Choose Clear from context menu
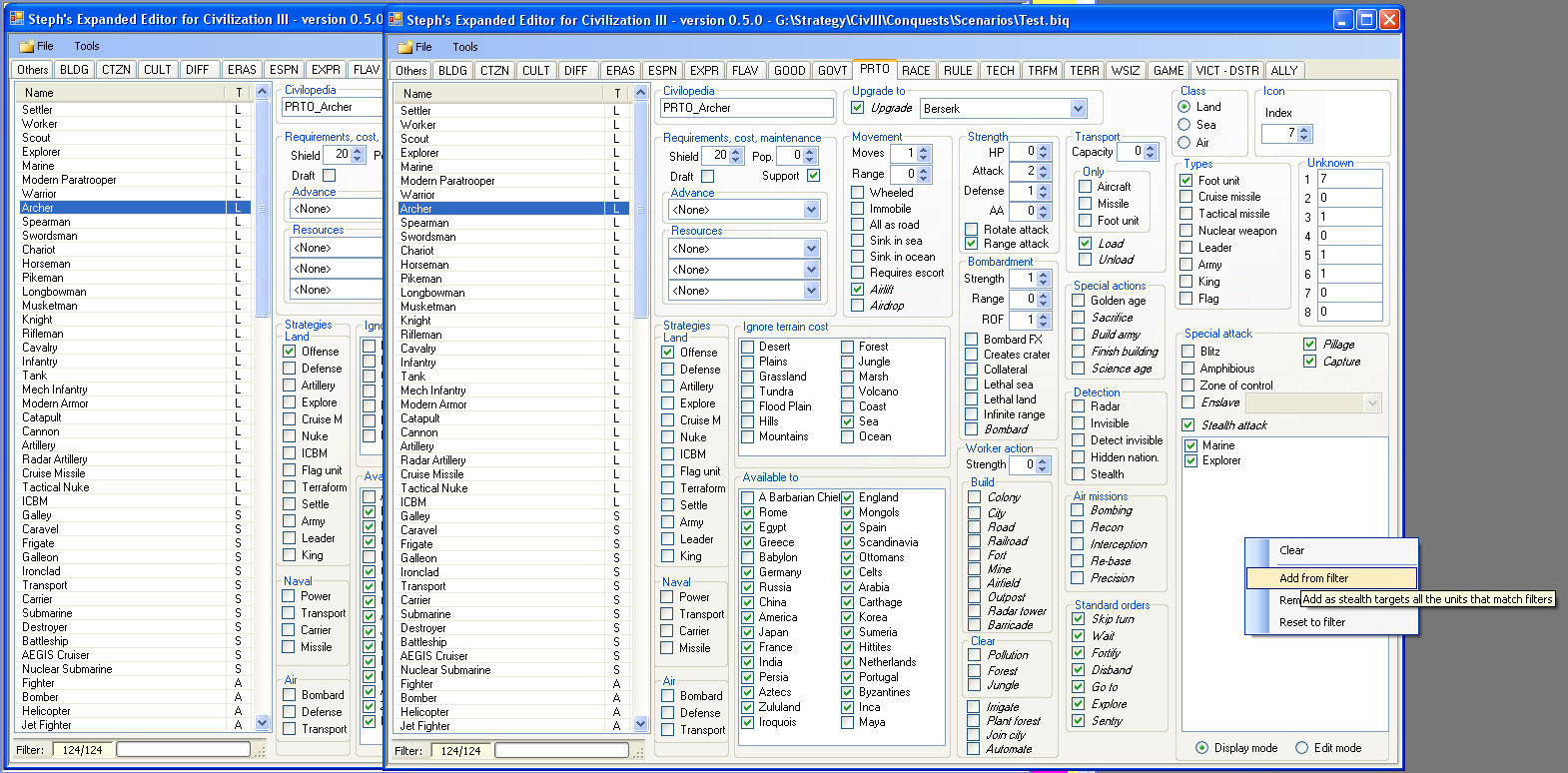This screenshot has height=773, width=1568. tap(1331, 550)
